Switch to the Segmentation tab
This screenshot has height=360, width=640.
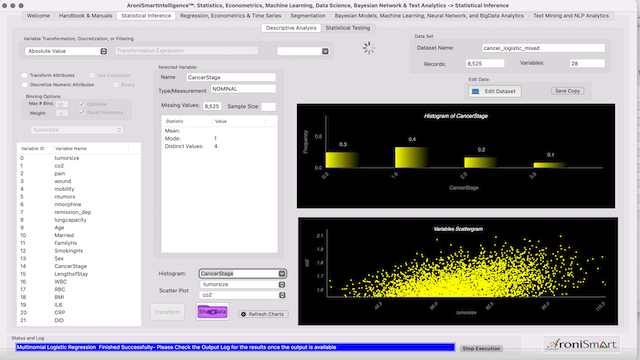[308, 16]
